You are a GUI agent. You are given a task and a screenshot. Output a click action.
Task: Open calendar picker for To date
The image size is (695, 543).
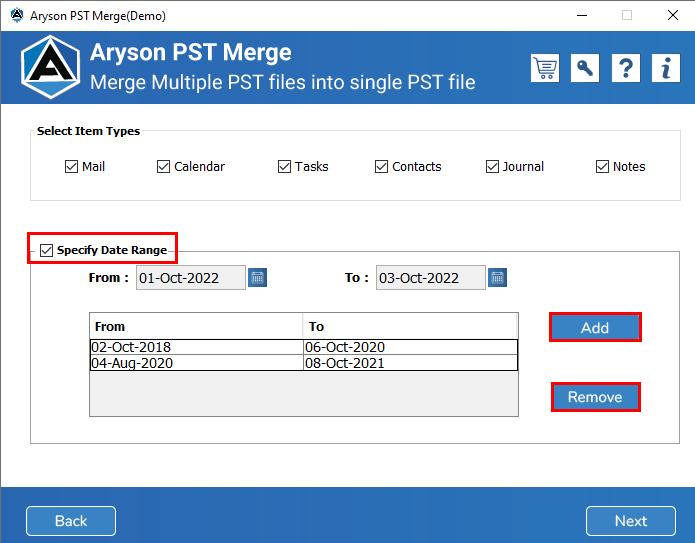coord(497,278)
